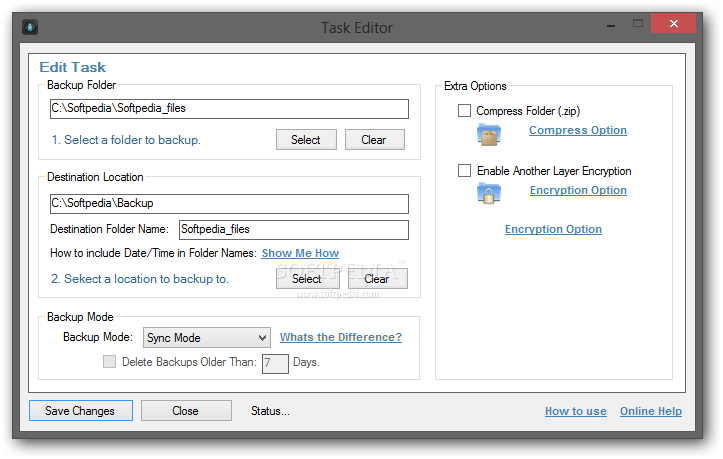723x459 pixels.
Task: Follow the Show Me How link
Action: click(300, 253)
